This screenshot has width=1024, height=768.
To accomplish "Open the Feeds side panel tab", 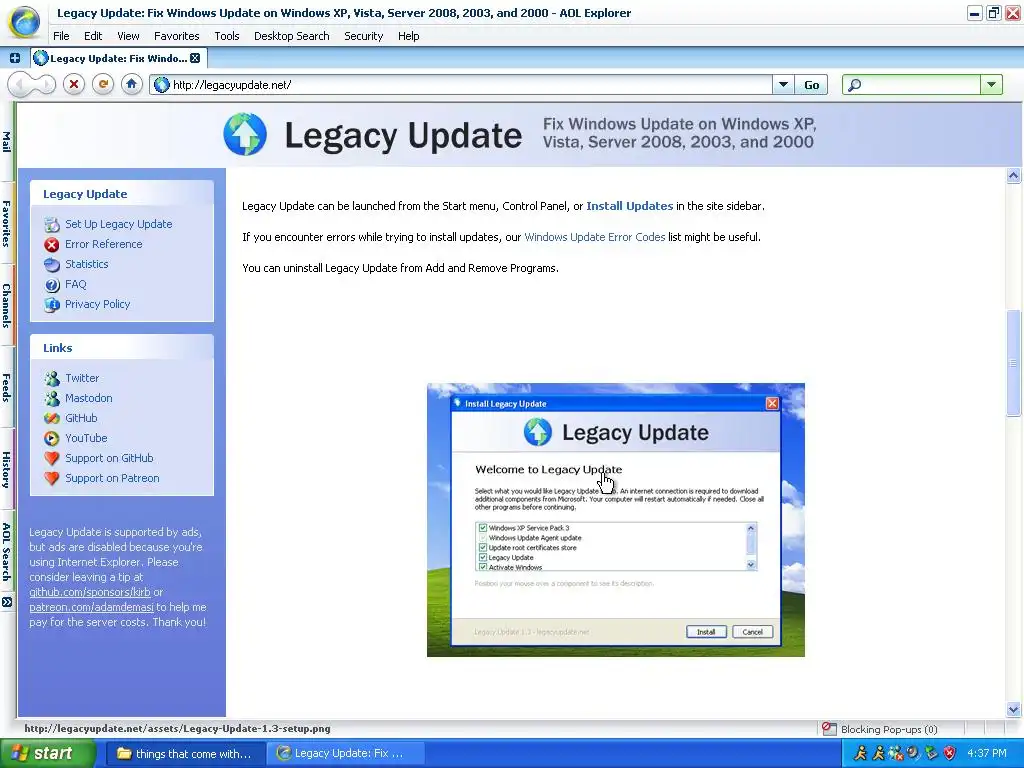I will pos(7,387).
